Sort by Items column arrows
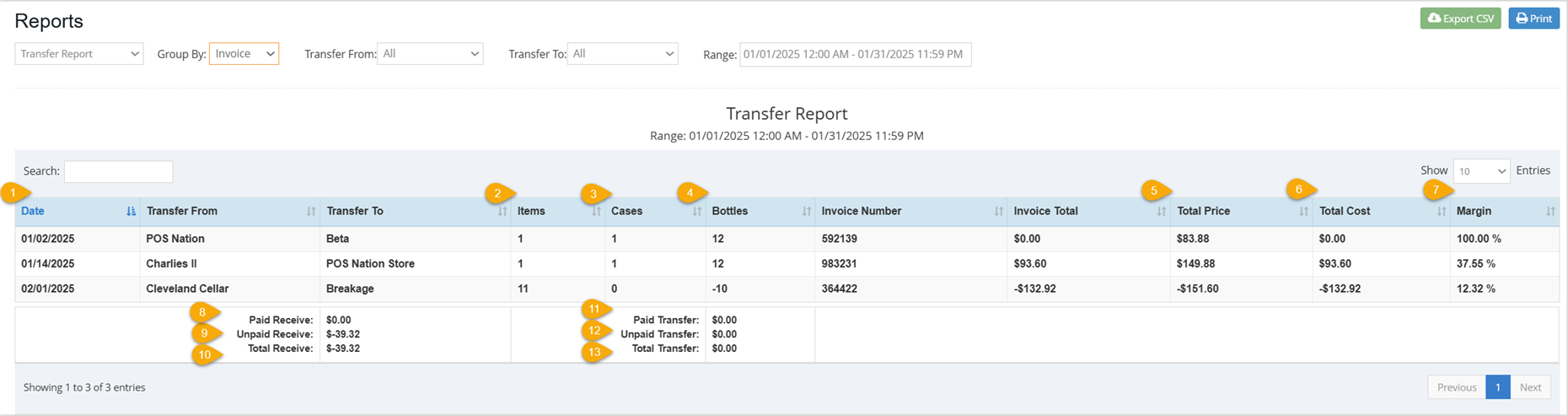The image size is (1568, 416). pyautogui.click(x=596, y=212)
